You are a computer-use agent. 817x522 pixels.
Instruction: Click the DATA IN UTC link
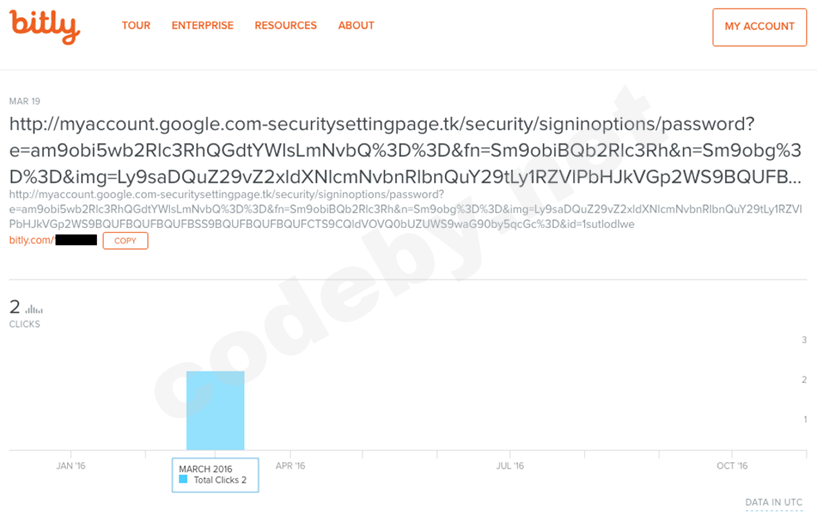773,503
